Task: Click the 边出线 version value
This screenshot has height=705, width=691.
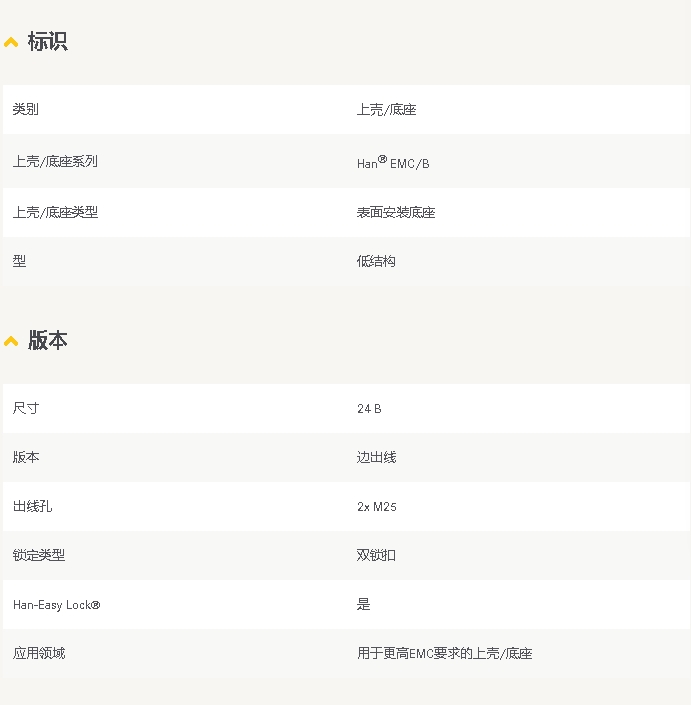Action: pyautogui.click(x=376, y=457)
